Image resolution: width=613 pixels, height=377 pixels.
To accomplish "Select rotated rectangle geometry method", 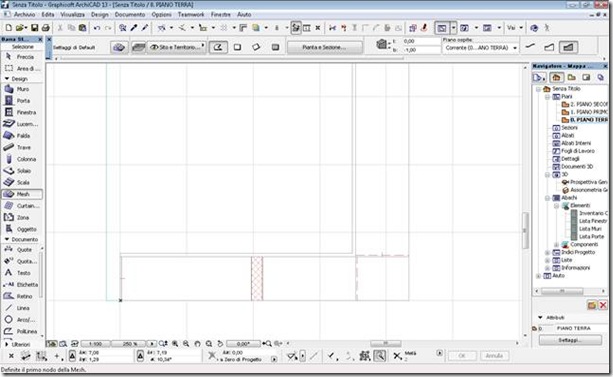I will [x=256, y=47].
